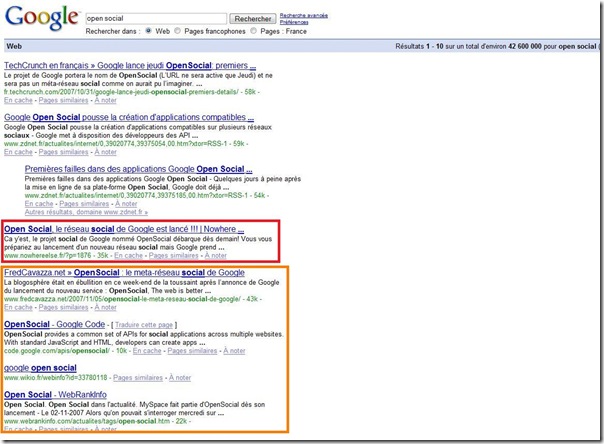
Task: Open the FredCavazza.net OpenSocial result title
Action: pos(124,273)
